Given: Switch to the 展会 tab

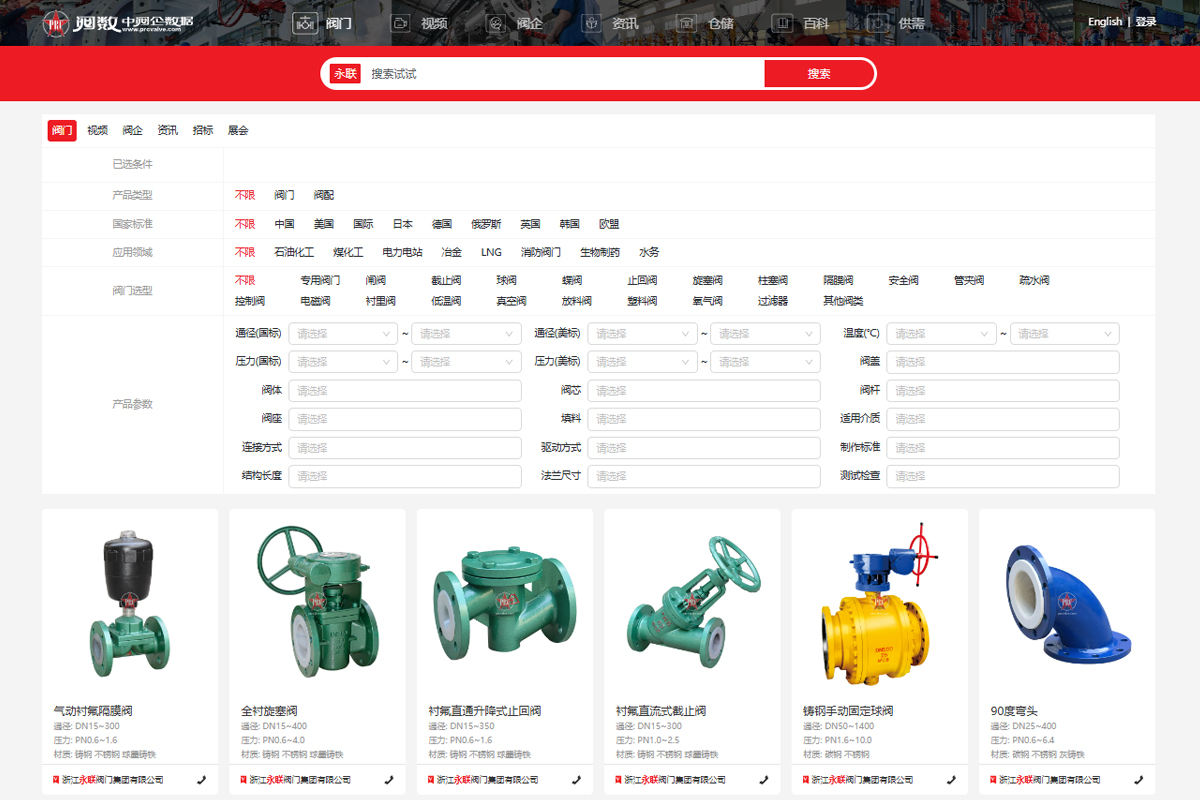Looking at the screenshot, I should point(238,130).
